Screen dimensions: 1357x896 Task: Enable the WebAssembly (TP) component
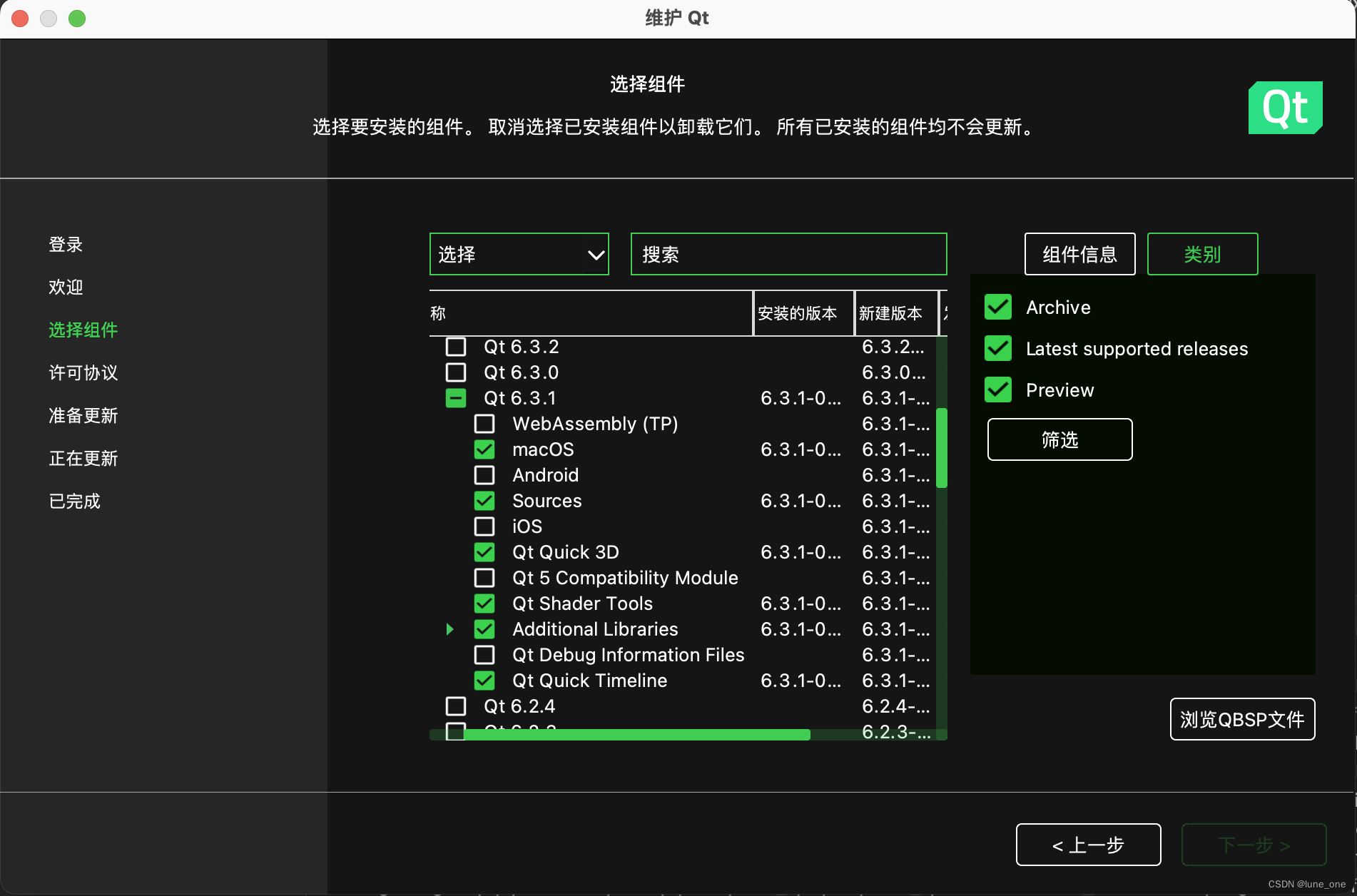click(x=485, y=423)
